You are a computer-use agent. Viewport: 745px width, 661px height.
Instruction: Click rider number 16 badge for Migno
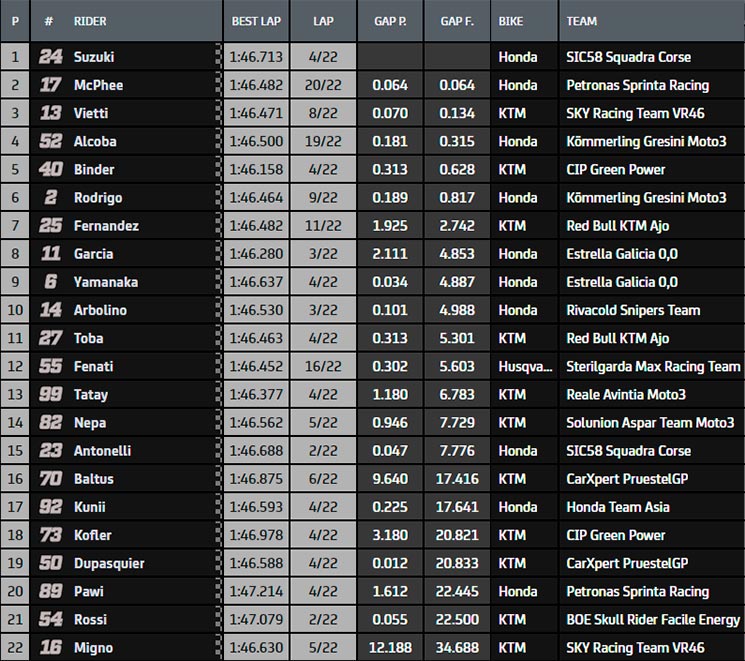[50, 647]
